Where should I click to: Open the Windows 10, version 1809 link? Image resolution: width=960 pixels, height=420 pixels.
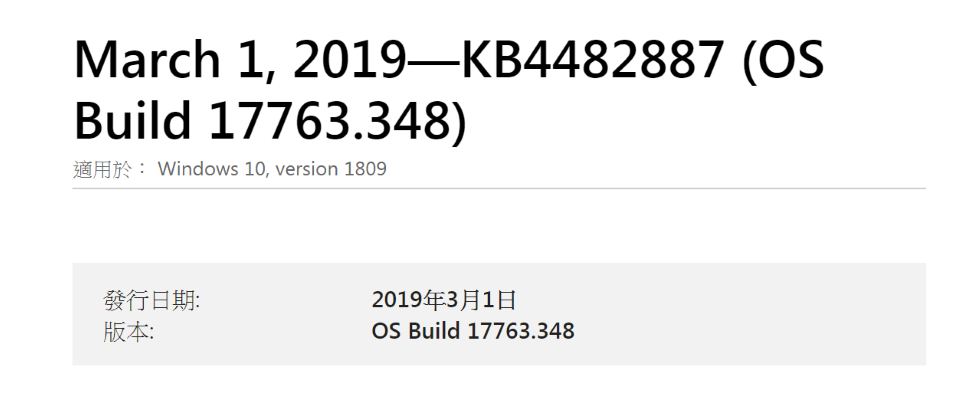(272, 169)
